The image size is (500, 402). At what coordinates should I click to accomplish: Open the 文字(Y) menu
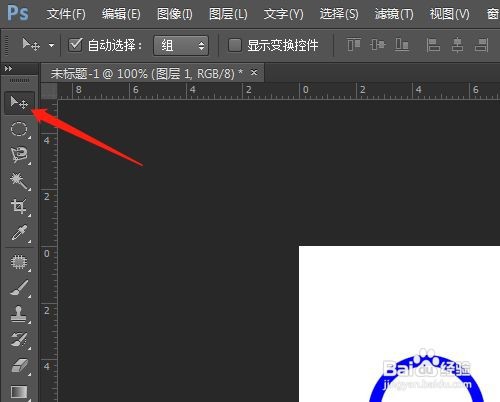click(x=283, y=14)
